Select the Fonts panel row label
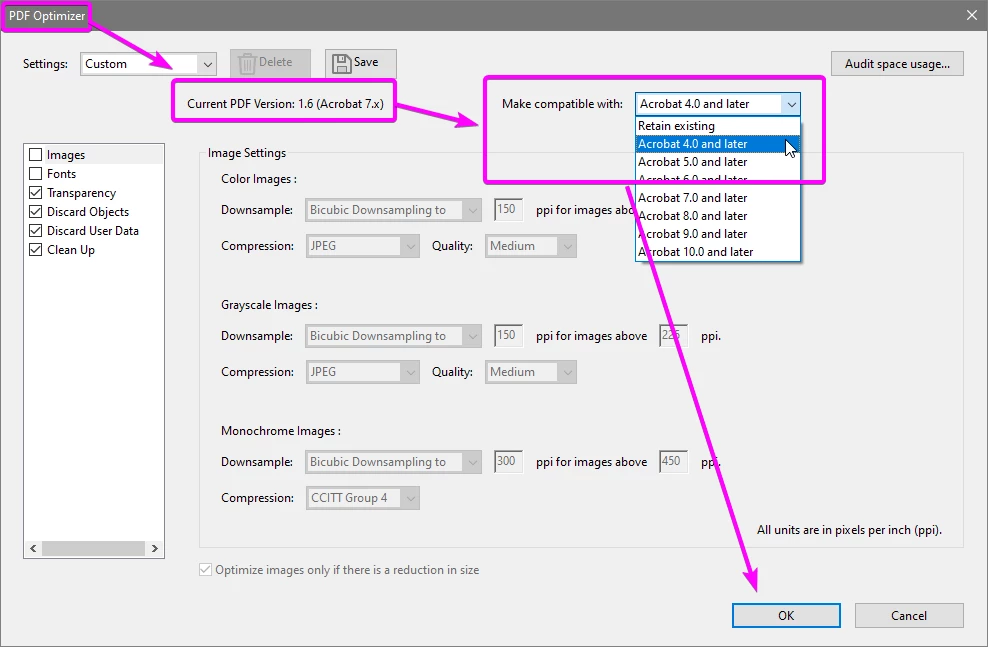 coord(61,174)
